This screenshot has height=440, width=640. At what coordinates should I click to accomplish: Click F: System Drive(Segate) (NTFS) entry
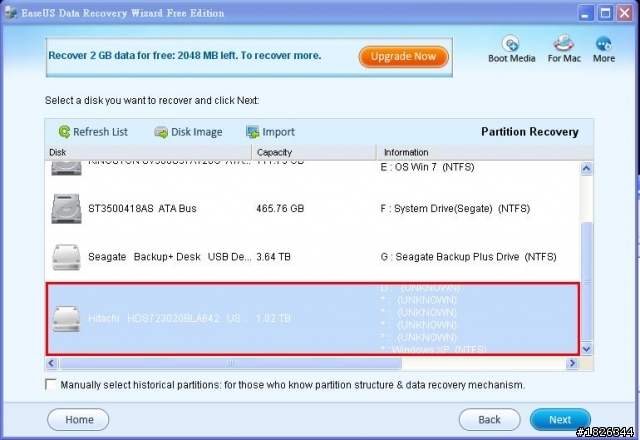click(455, 209)
